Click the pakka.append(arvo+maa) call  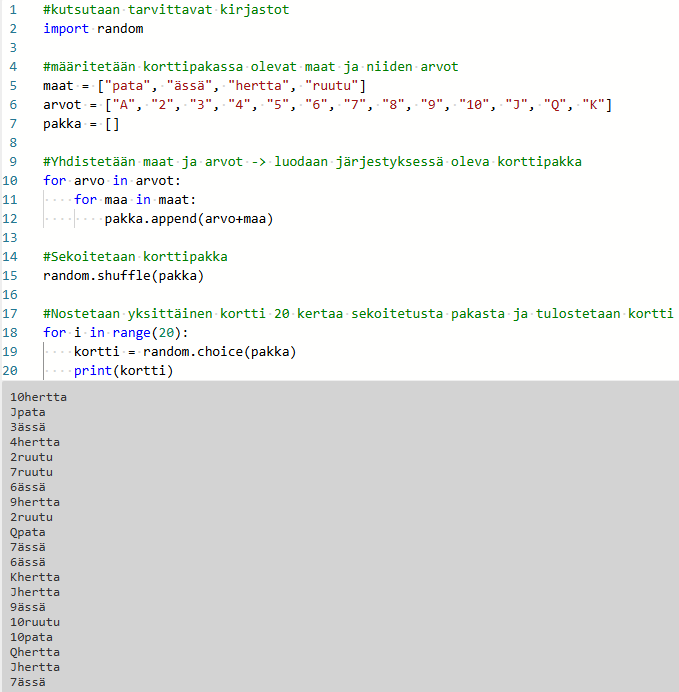tap(189, 219)
